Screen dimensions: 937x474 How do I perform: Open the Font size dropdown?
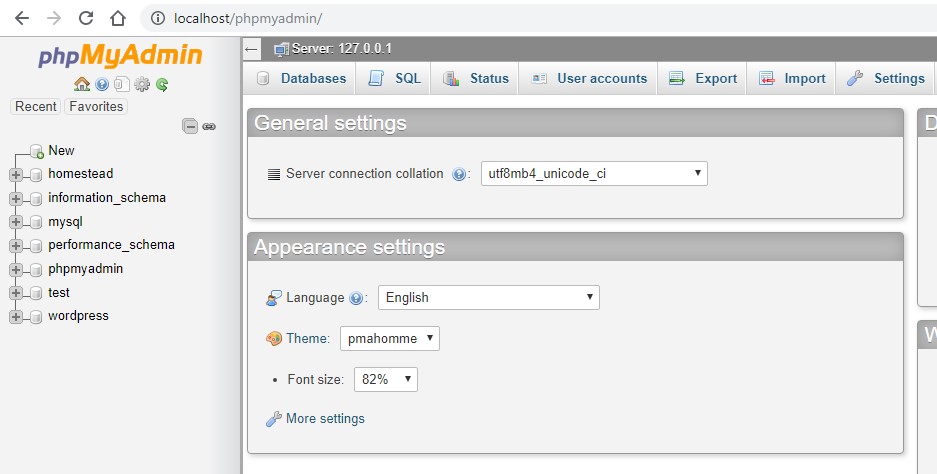(x=386, y=379)
